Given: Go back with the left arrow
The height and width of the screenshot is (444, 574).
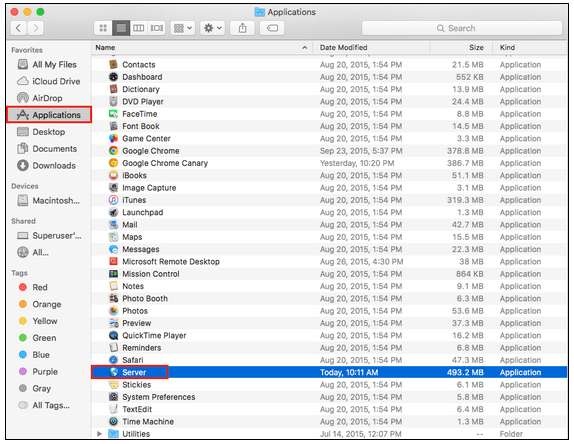Looking at the screenshot, I should [19, 28].
